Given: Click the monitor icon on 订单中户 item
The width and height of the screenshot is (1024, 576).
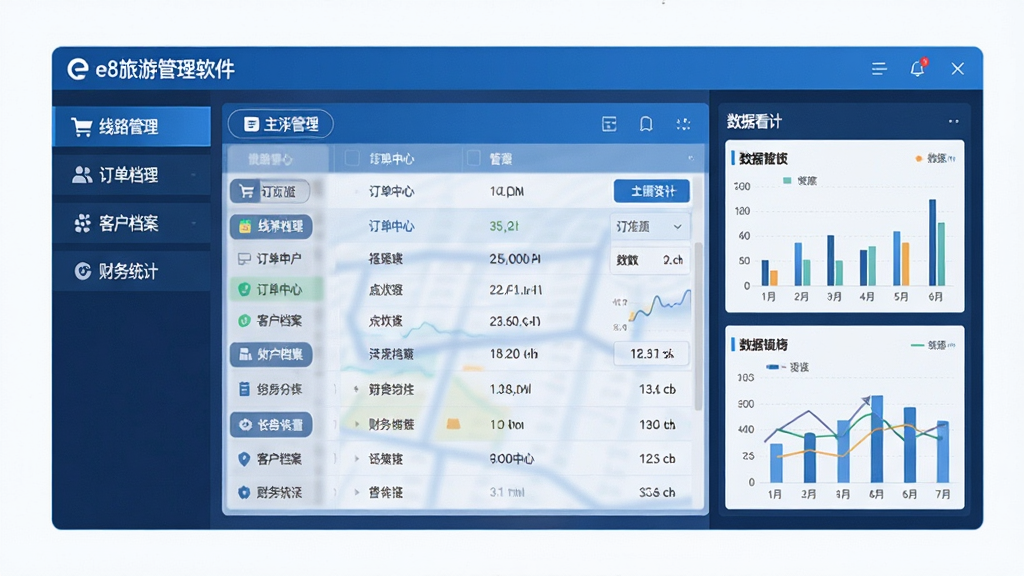Looking at the screenshot, I should (x=244, y=259).
